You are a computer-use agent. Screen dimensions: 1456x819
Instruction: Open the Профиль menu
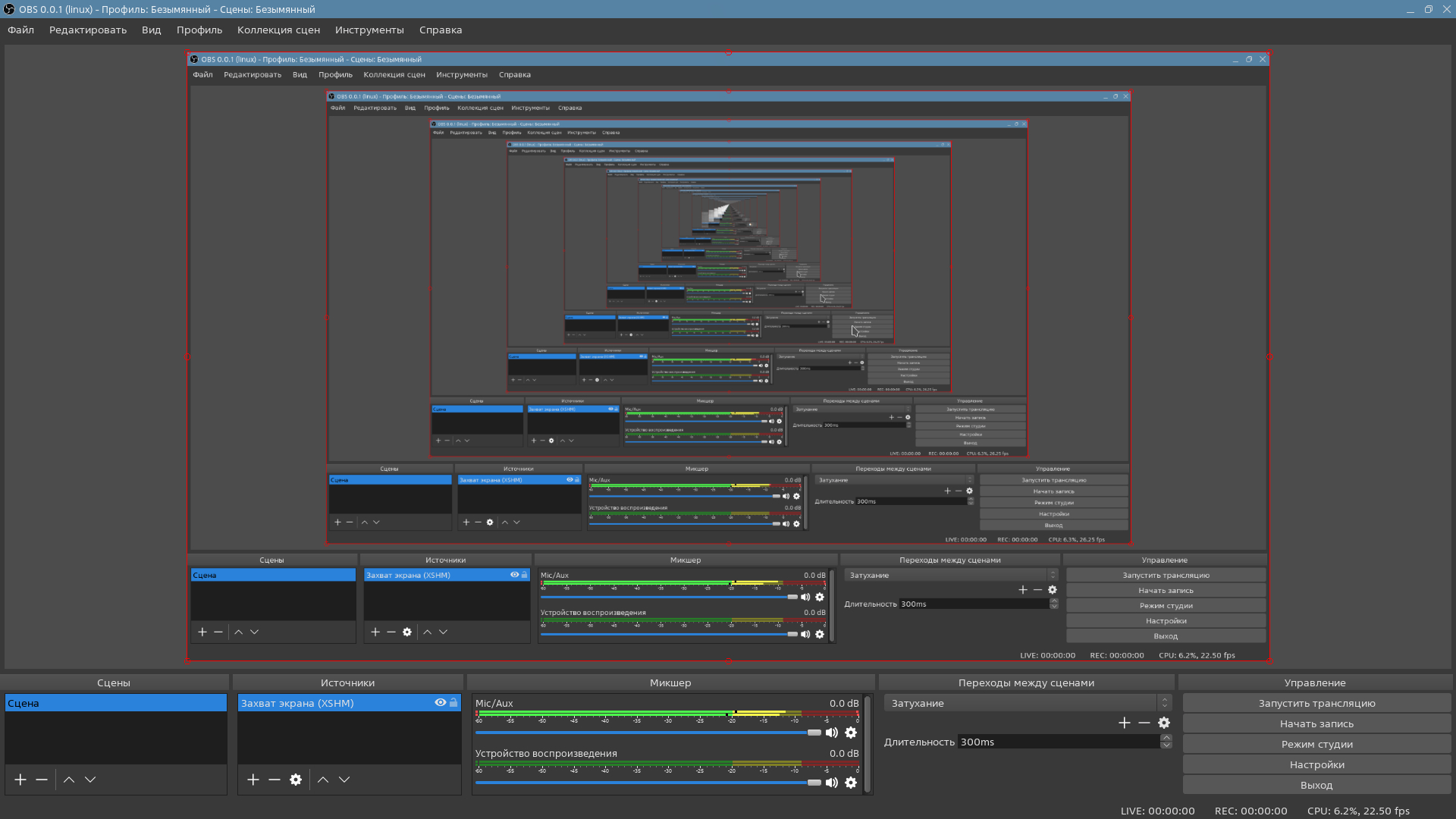pos(199,30)
